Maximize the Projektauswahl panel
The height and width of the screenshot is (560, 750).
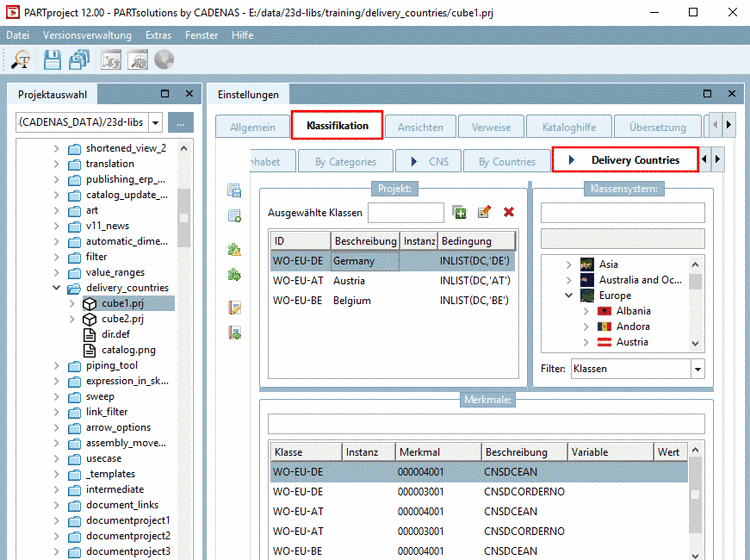165,94
